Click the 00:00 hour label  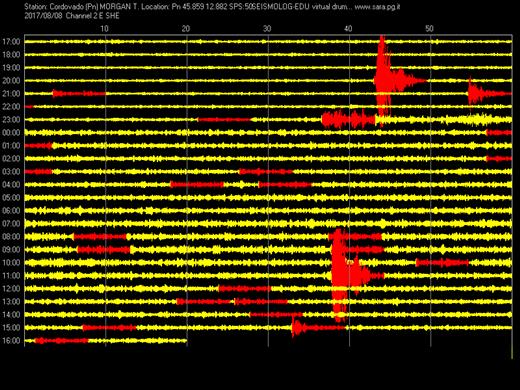pos(11,133)
